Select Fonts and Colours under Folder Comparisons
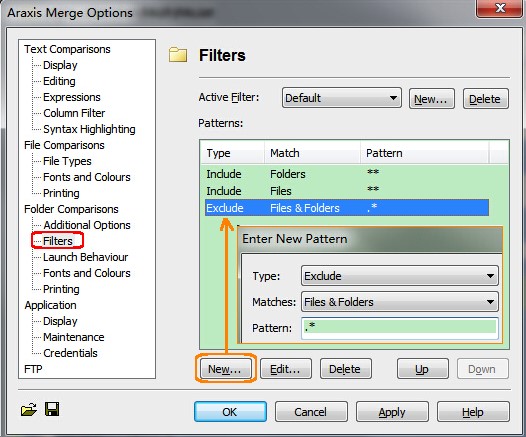The width and height of the screenshot is (526, 437). pos(87,273)
